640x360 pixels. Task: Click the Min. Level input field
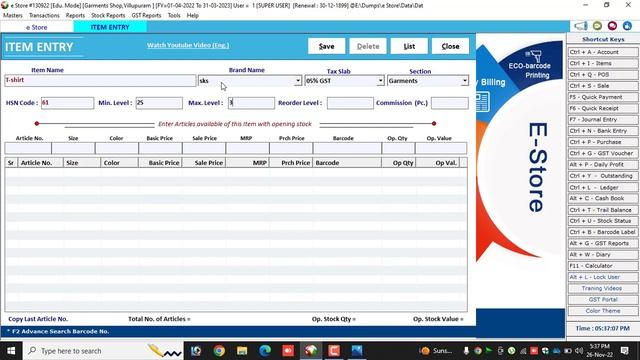[x=159, y=103]
